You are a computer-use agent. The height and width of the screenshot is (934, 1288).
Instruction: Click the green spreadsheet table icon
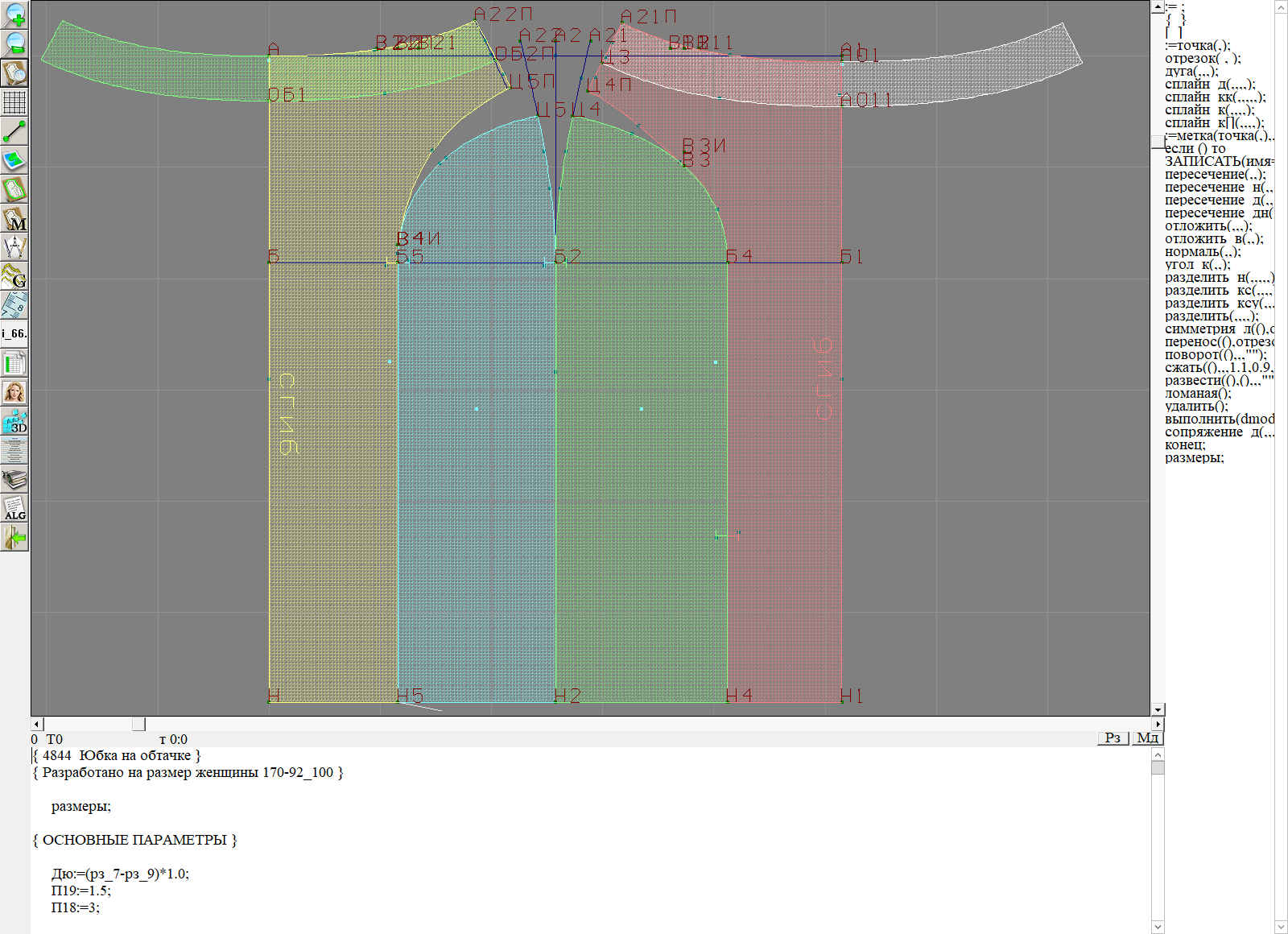point(14,363)
